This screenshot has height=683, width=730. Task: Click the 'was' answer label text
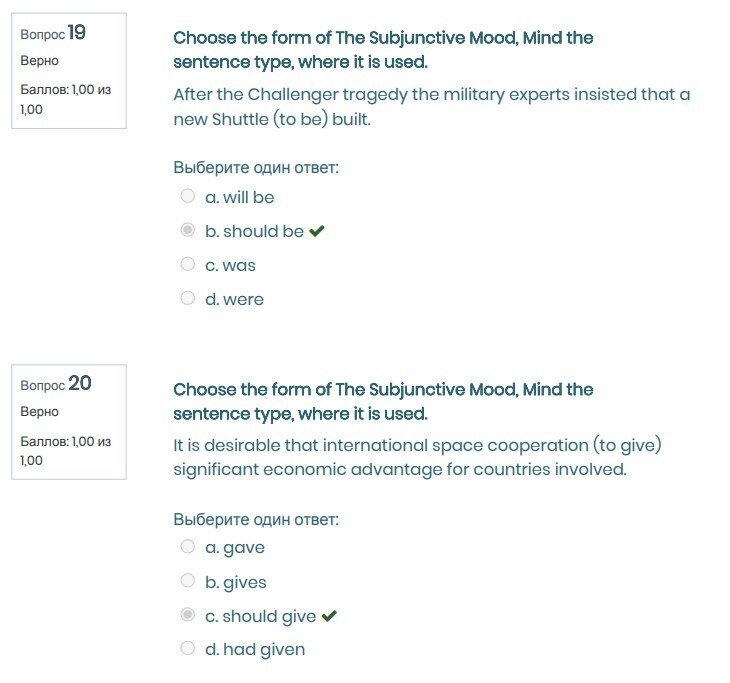pyautogui.click(x=239, y=265)
